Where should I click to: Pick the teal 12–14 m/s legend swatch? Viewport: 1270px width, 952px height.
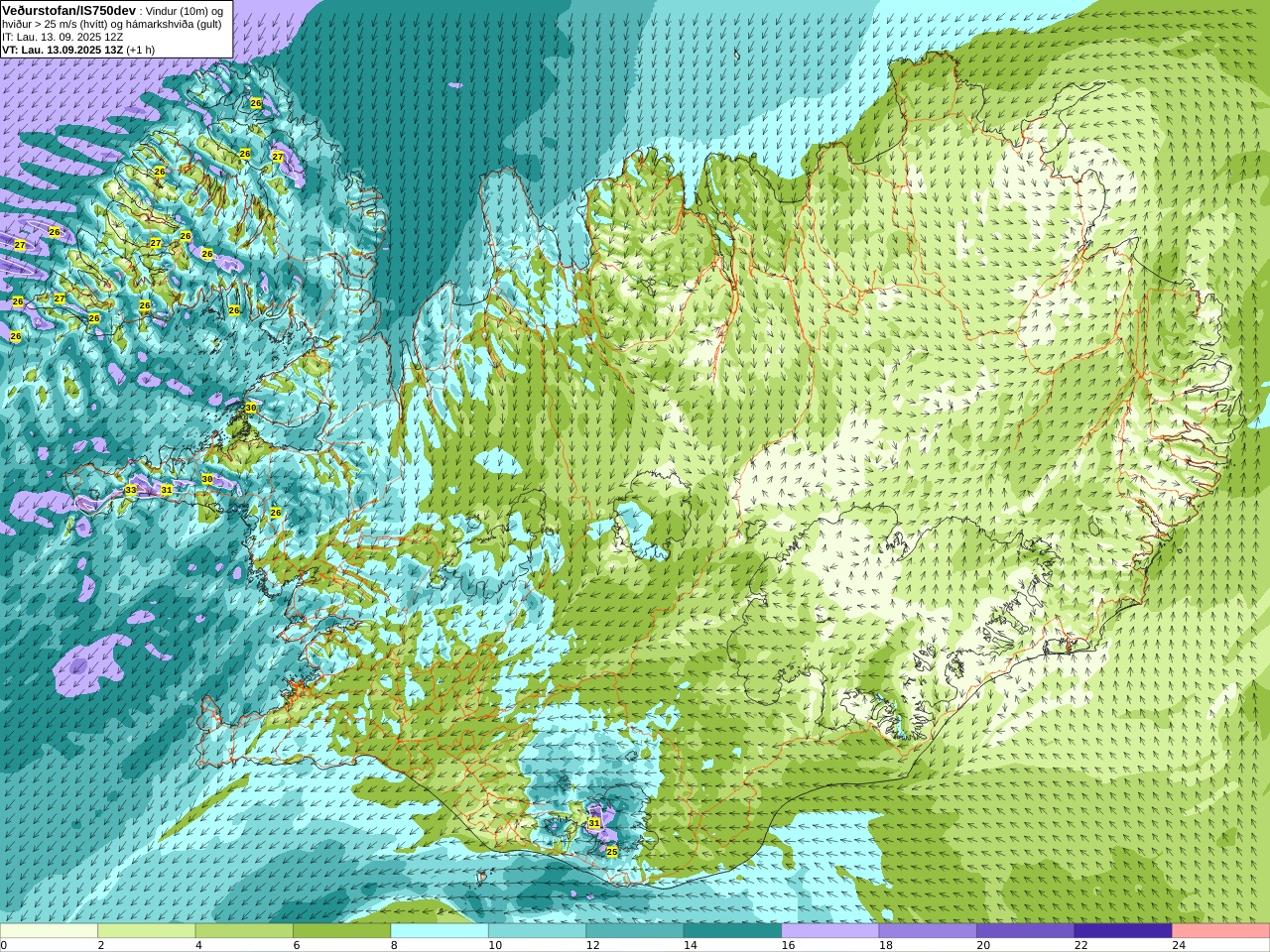[x=635, y=931]
